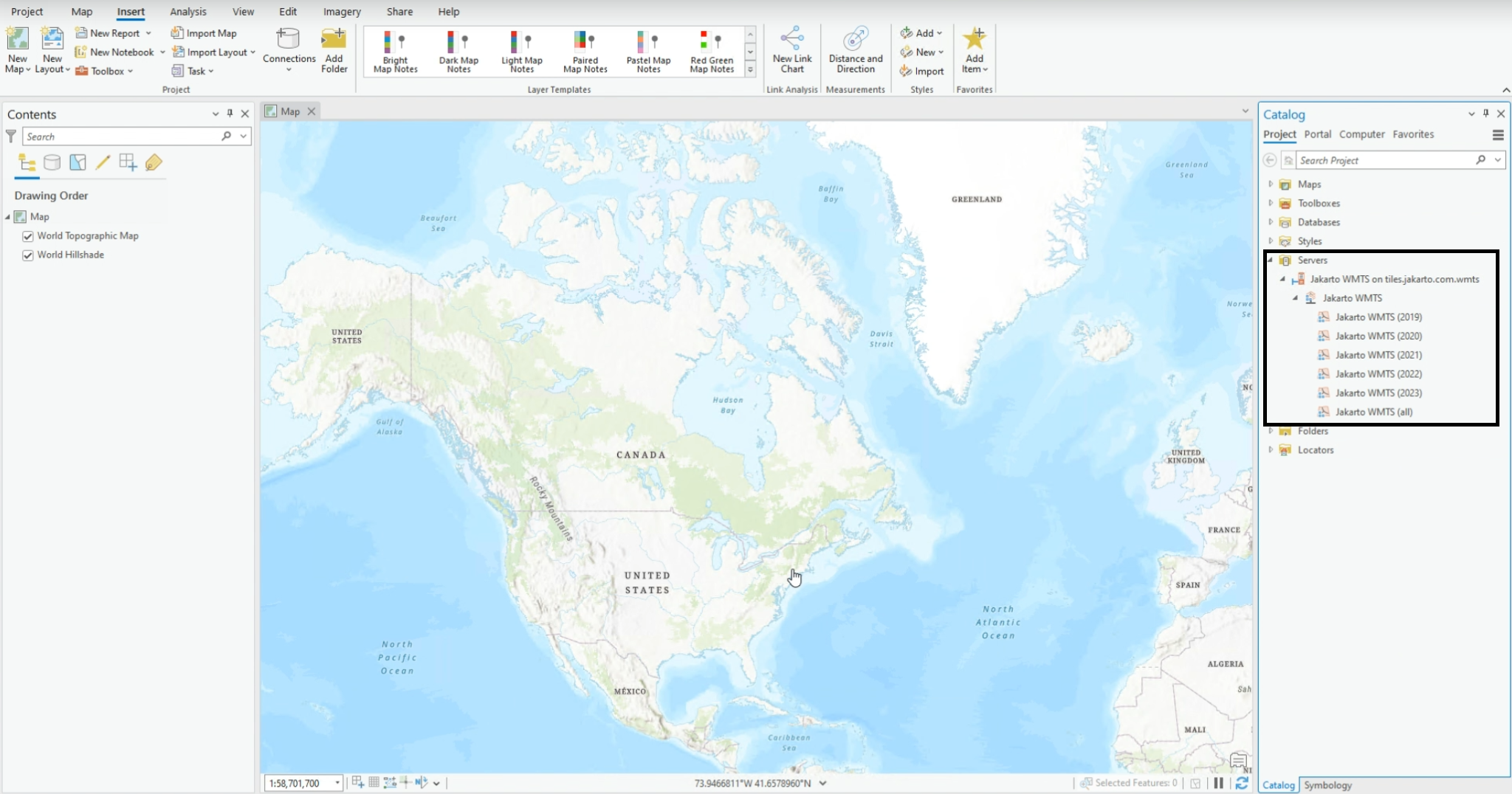Pause drawing using the status bar button
This screenshot has width=1512, height=794.
1218,783
